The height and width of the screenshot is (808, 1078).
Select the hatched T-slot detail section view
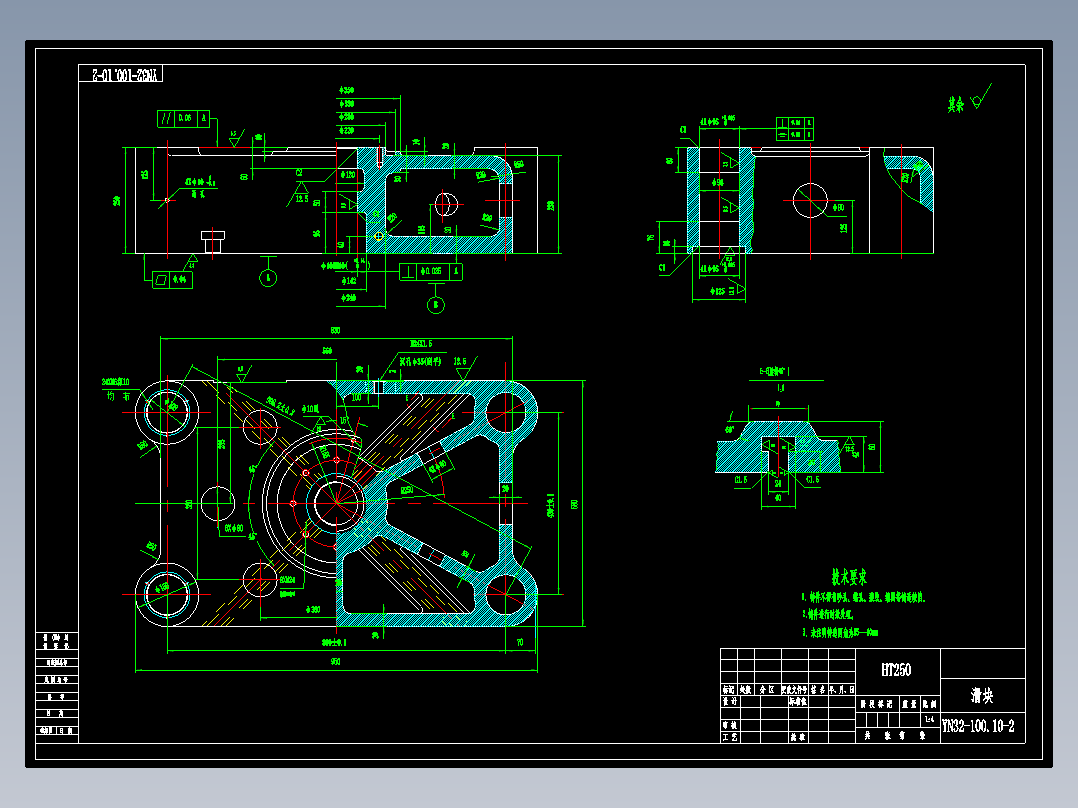pyautogui.click(x=778, y=447)
